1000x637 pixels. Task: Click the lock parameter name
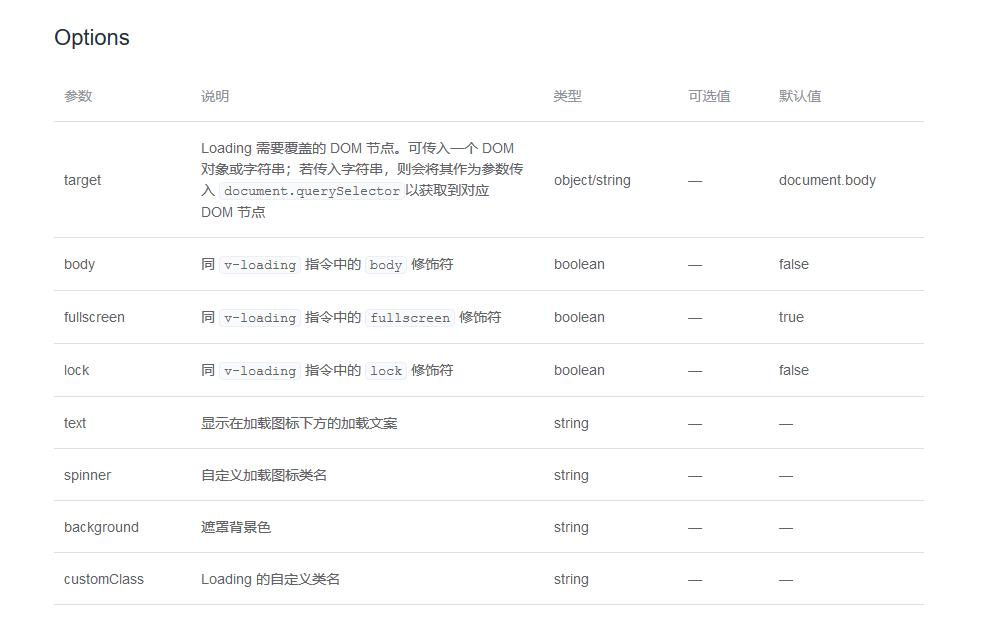(x=76, y=370)
